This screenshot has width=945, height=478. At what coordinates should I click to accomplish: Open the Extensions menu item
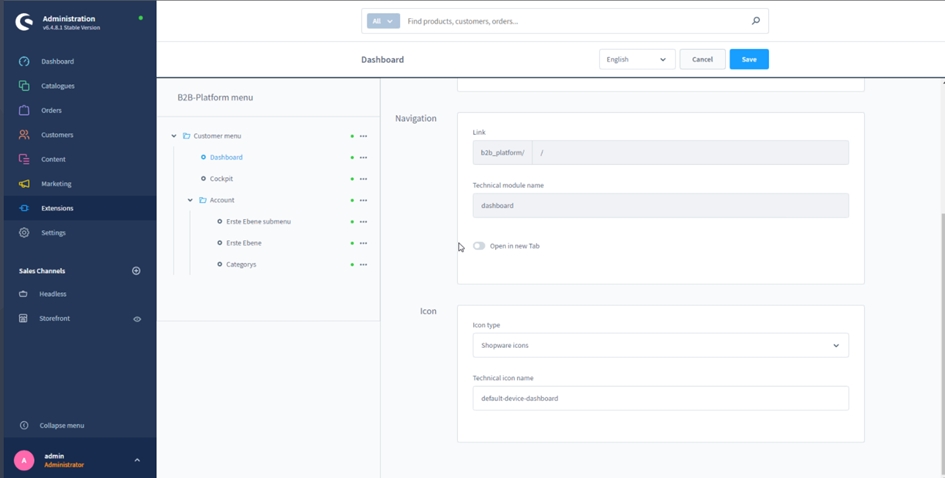click(x=57, y=208)
